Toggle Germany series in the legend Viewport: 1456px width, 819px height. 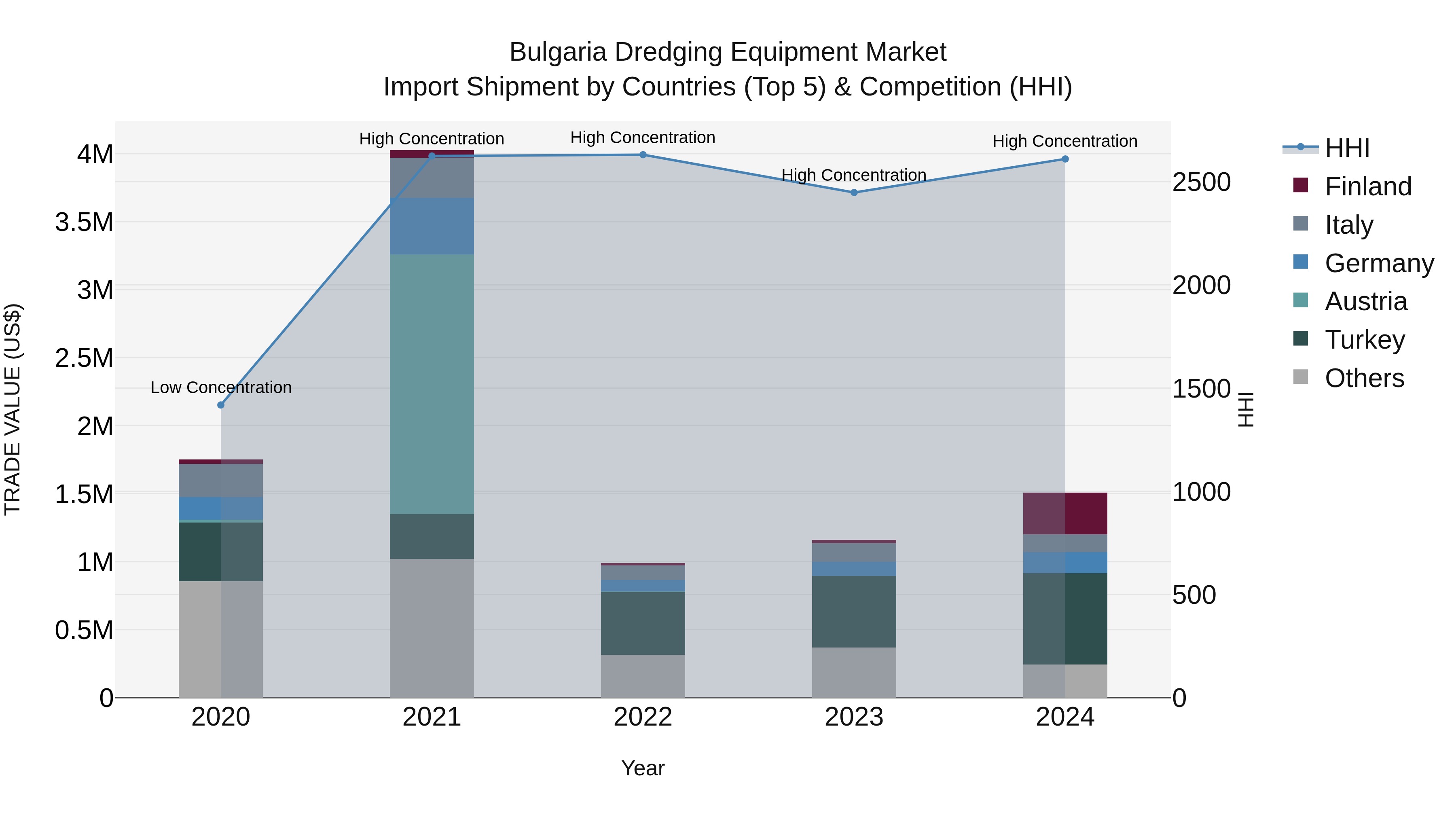[1363, 263]
